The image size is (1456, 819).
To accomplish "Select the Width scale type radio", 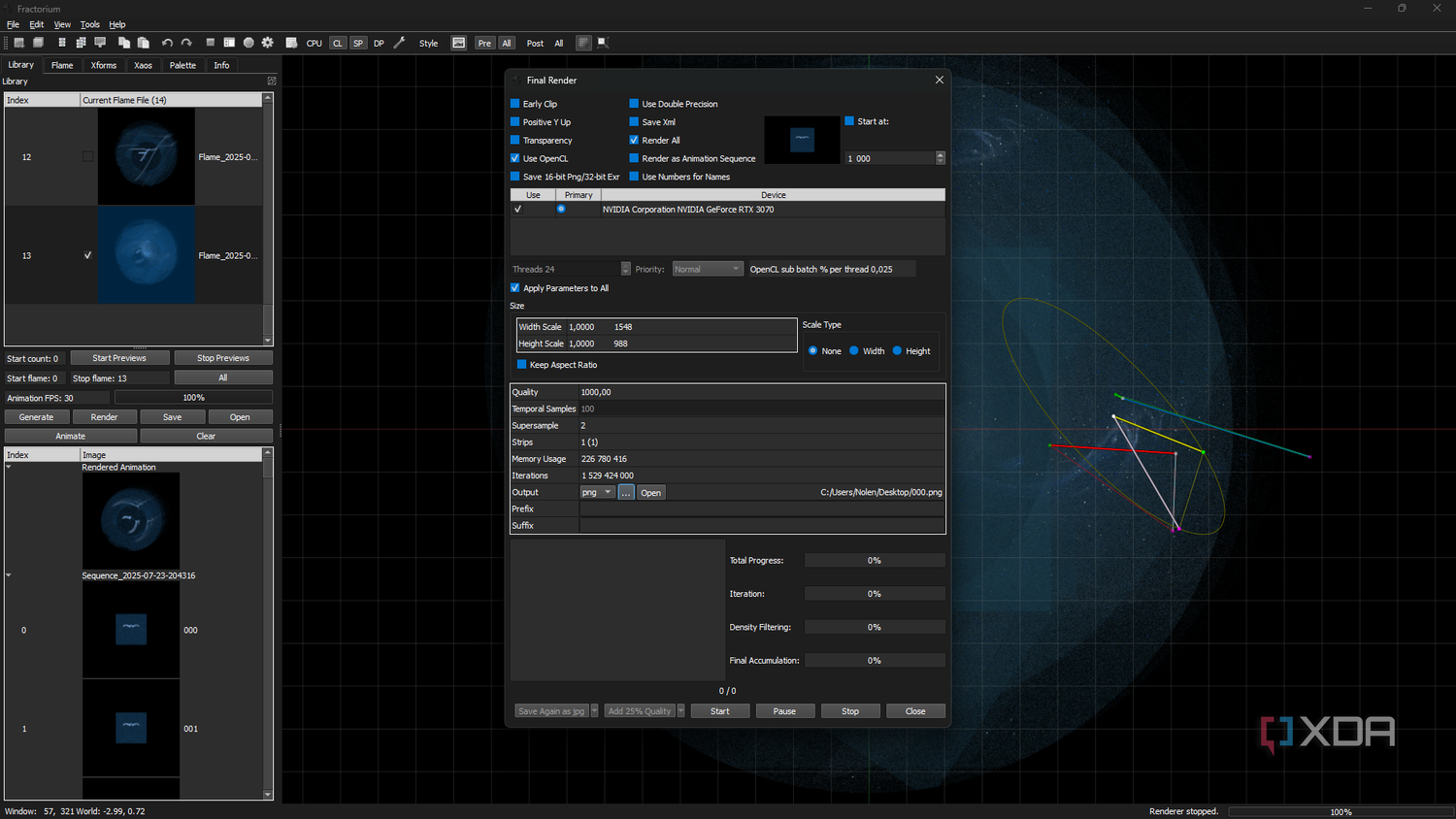I will tap(854, 350).
